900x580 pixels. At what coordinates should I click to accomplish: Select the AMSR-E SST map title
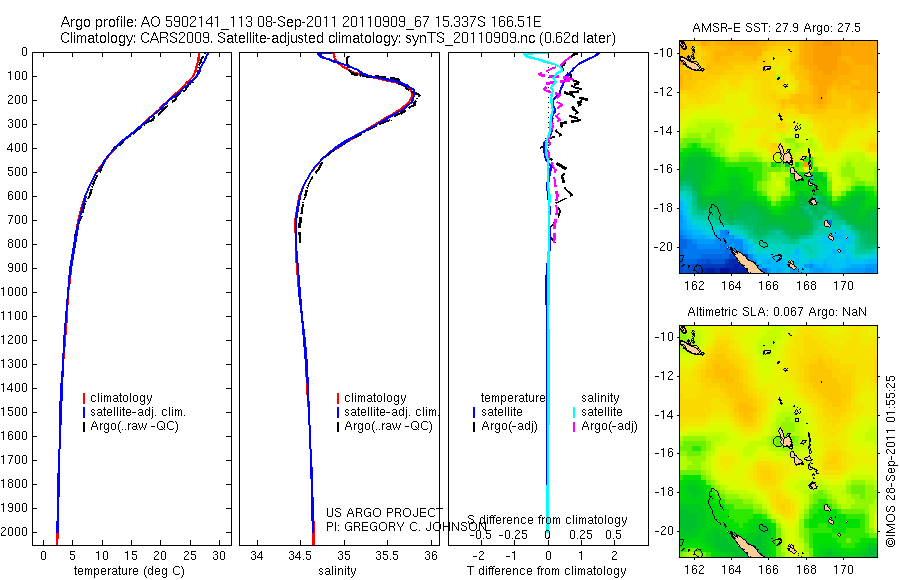pos(776,28)
